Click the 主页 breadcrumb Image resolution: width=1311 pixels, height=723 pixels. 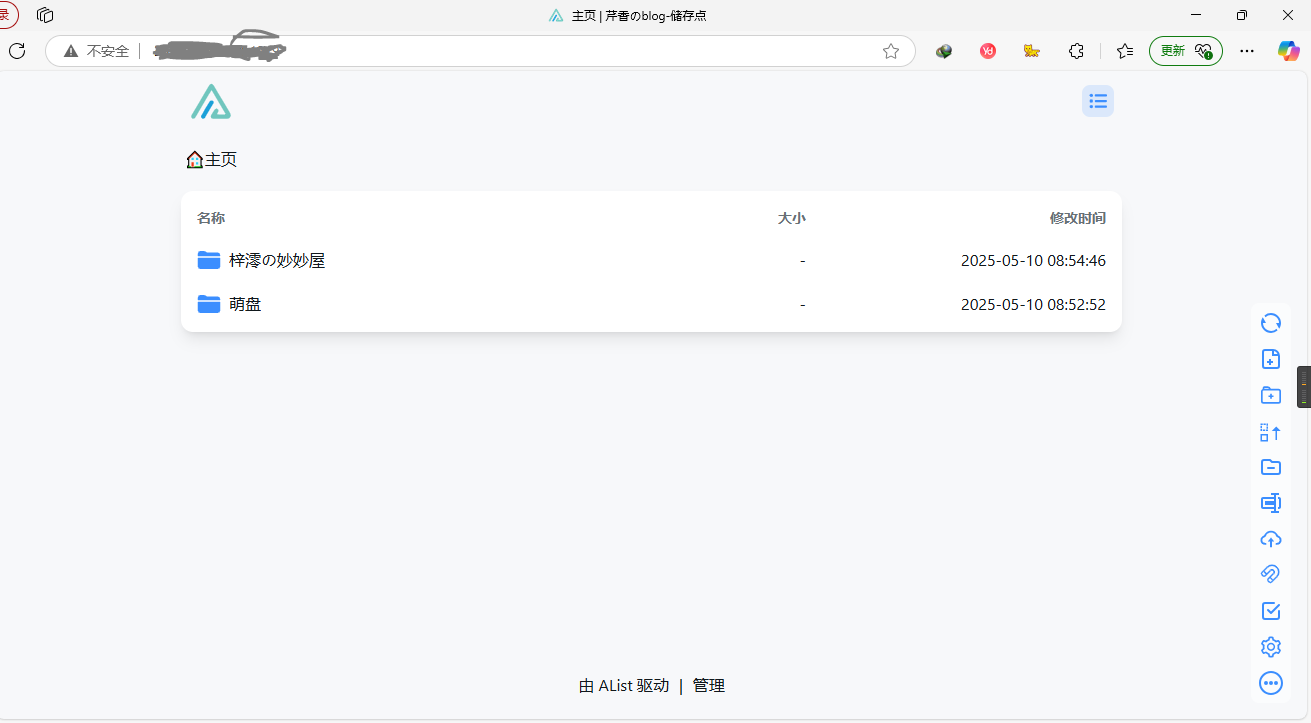(x=220, y=160)
